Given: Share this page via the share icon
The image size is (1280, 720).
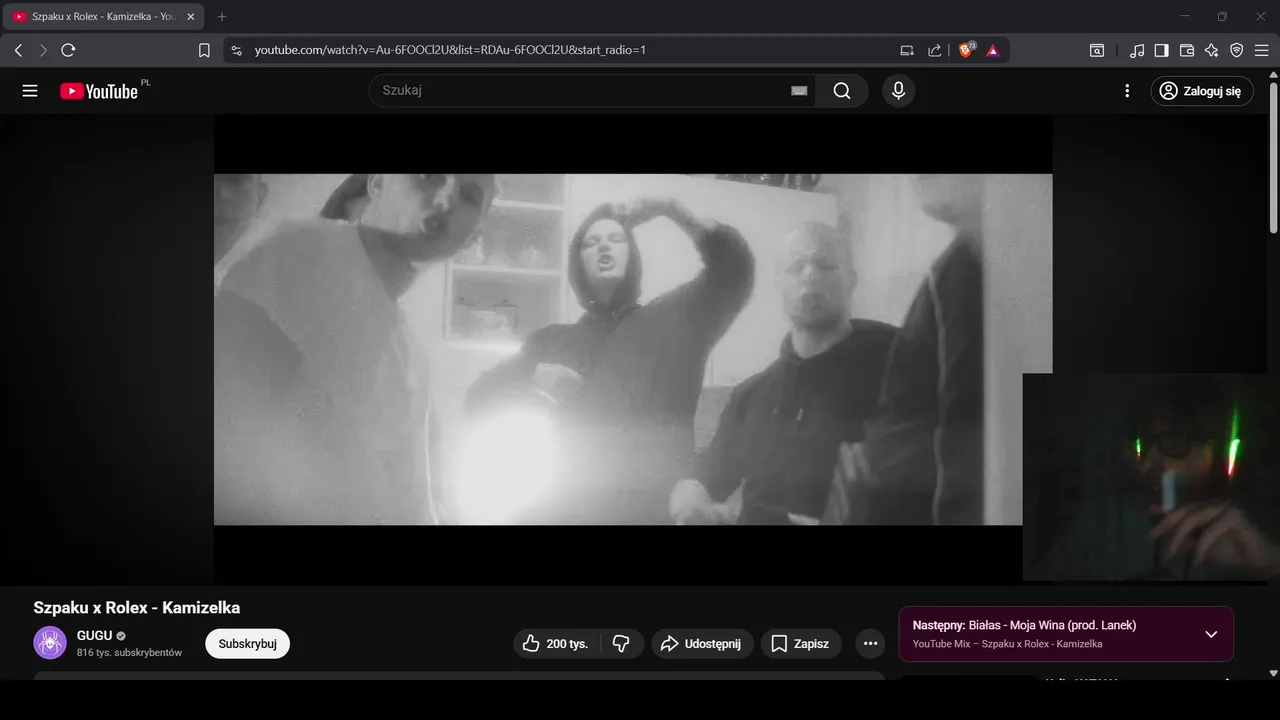Looking at the screenshot, I should pos(934,50).
